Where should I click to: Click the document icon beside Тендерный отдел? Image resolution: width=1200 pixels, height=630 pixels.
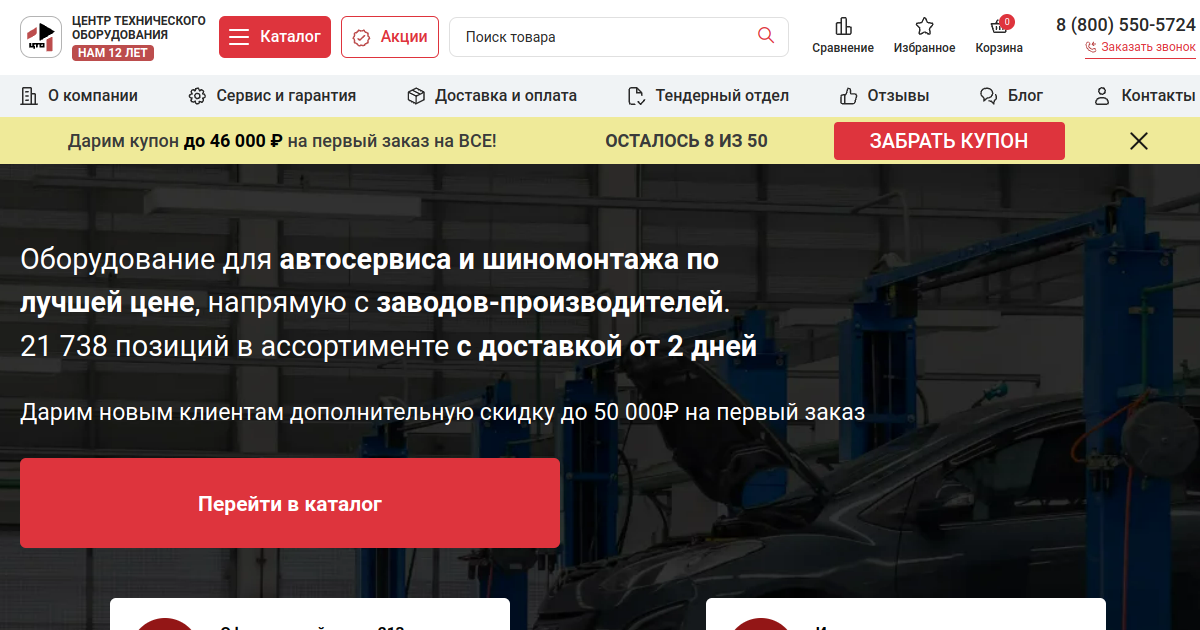(x=636, y=96)
